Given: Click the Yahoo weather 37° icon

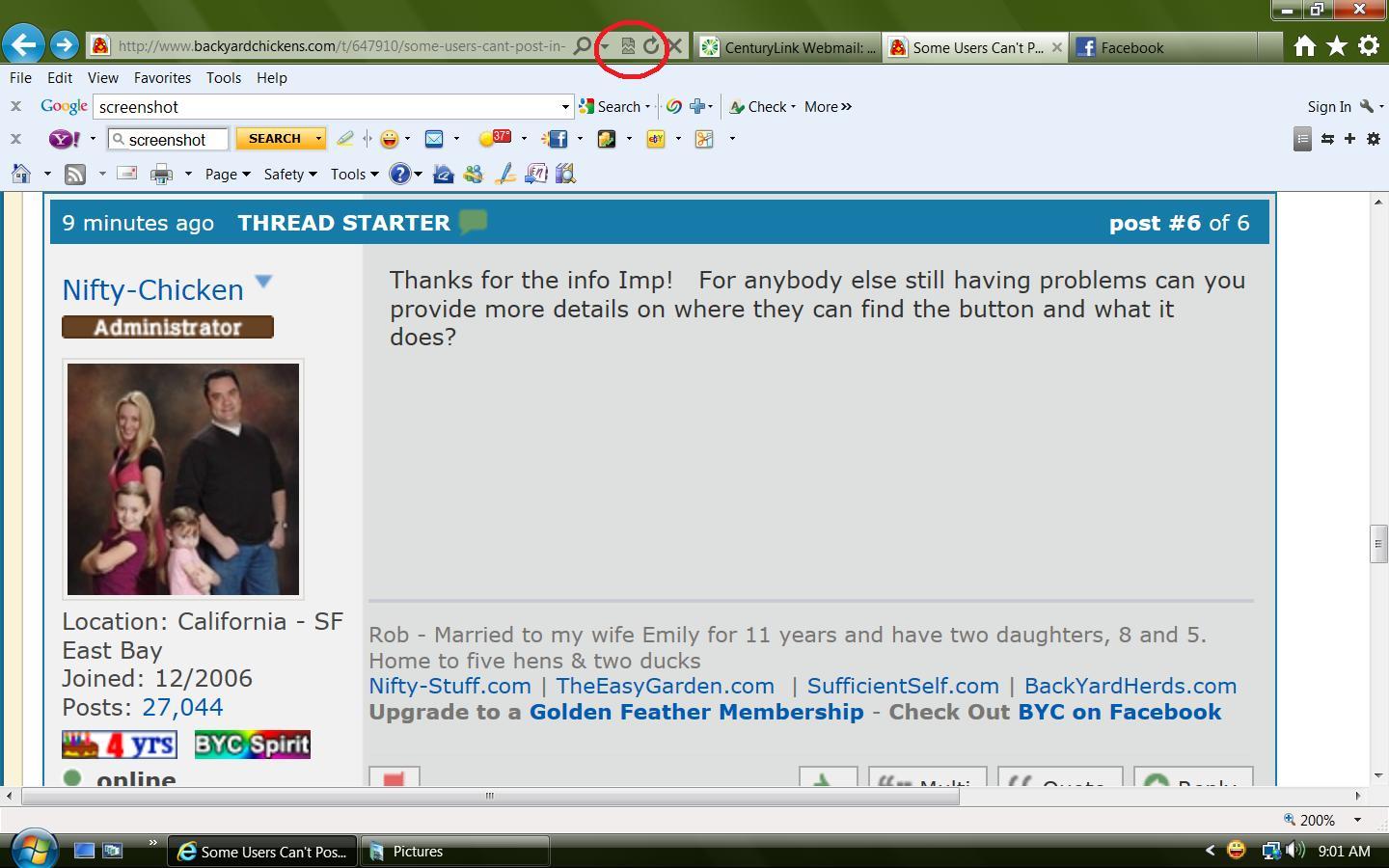Looking at the screenshot, I should [496, 139].
